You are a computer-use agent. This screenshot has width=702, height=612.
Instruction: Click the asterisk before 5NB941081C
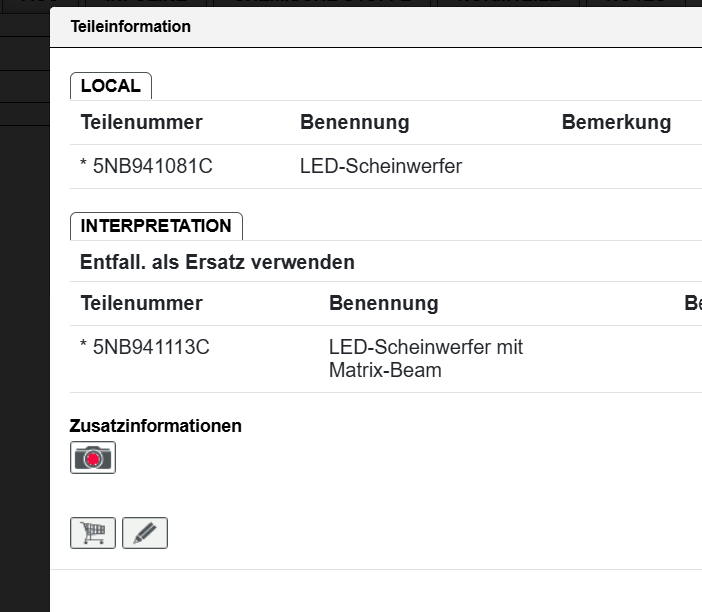coord(84,167)
